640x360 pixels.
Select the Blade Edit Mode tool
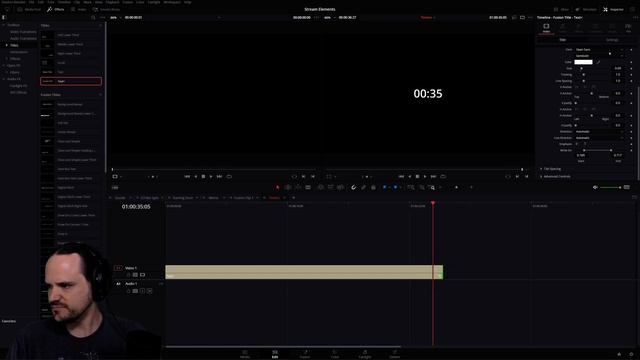point(308,187)
